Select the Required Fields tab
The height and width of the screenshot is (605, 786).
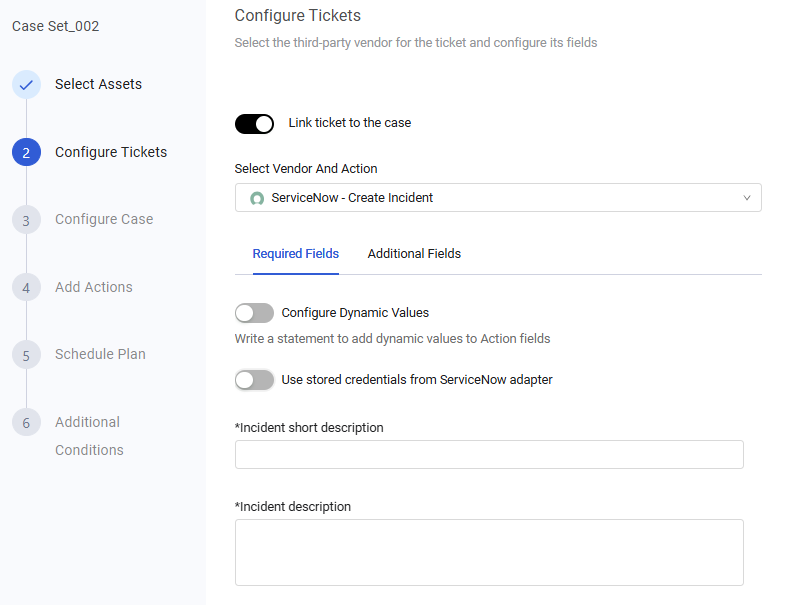pyautogui.click(x=295, y=254)
